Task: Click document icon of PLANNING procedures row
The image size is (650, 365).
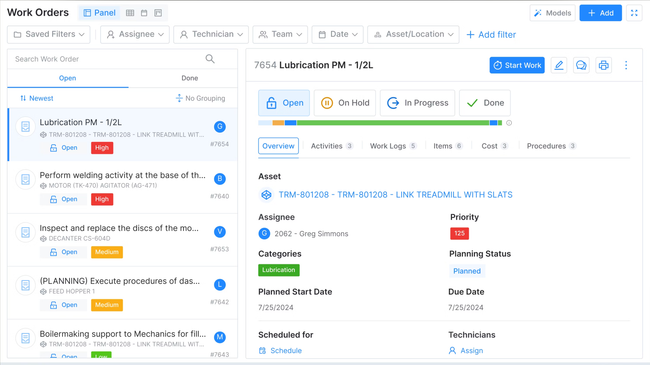Action: (25, 285)
